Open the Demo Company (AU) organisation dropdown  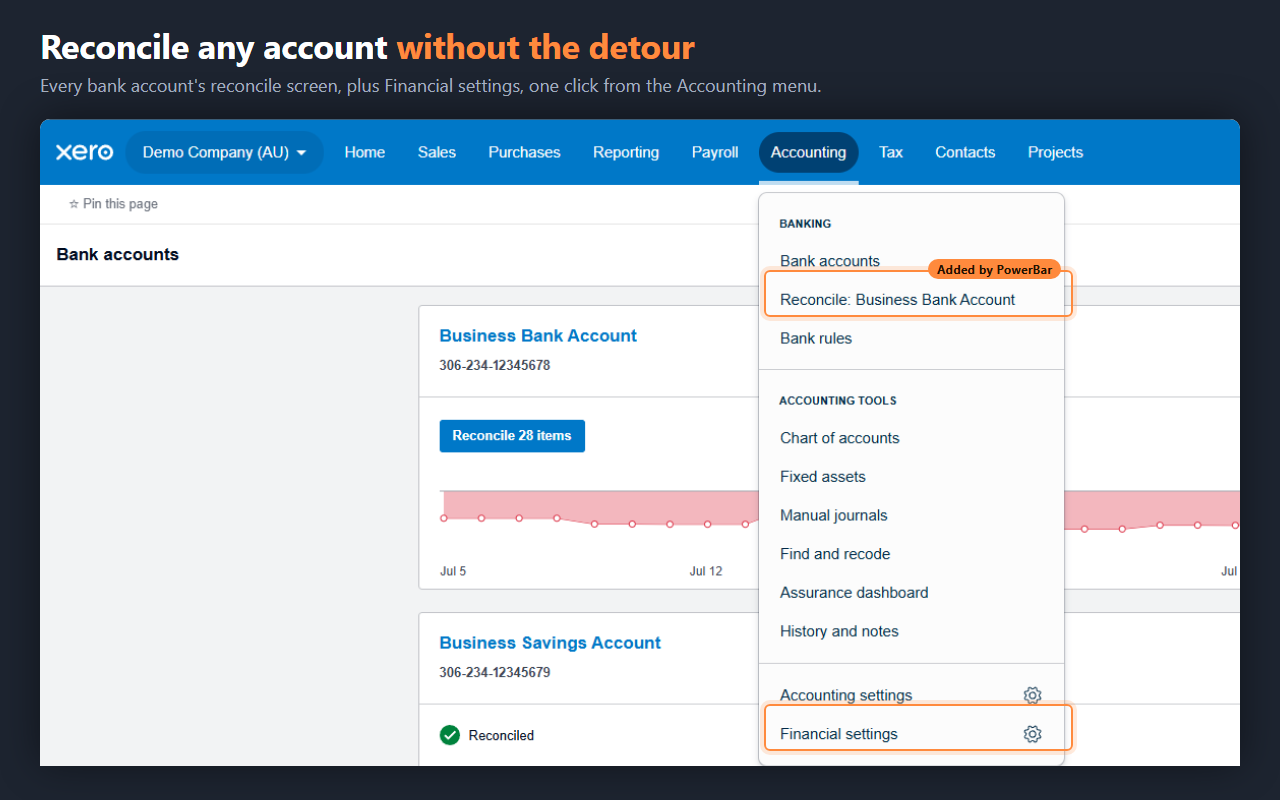point(224,152)
